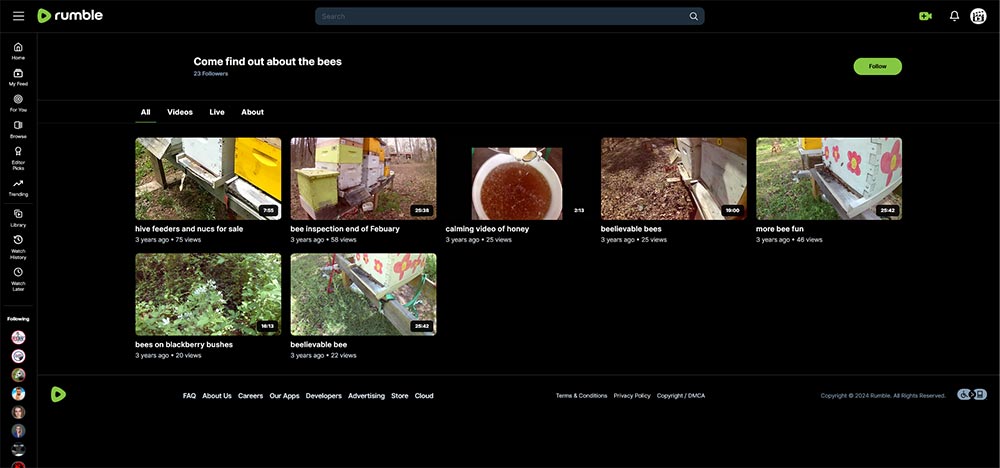Open My Feed in sidebar
1000x468 pixels.
18,78
